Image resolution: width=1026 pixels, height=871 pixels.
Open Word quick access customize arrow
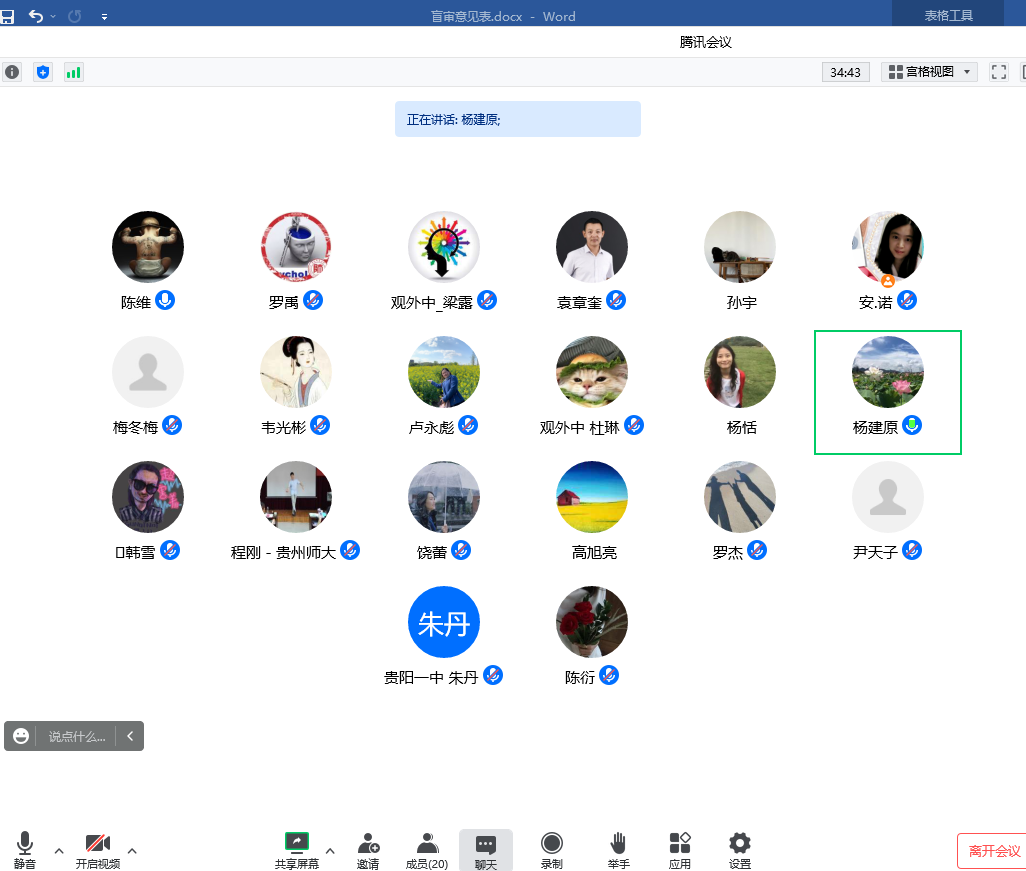coord(105,17)
